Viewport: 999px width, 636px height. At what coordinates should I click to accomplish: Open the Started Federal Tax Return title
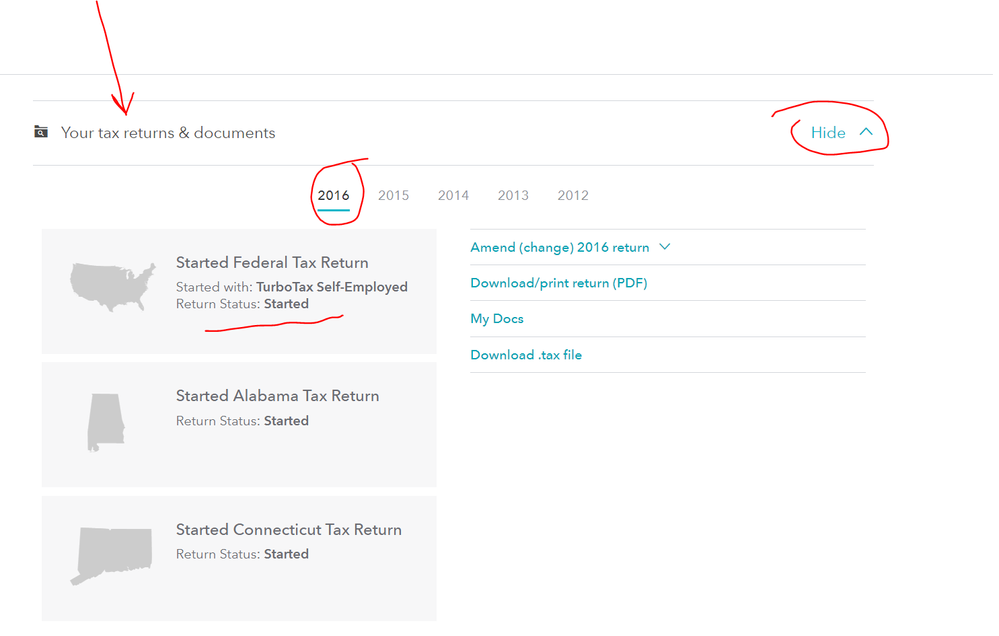[x=272, y=263]
